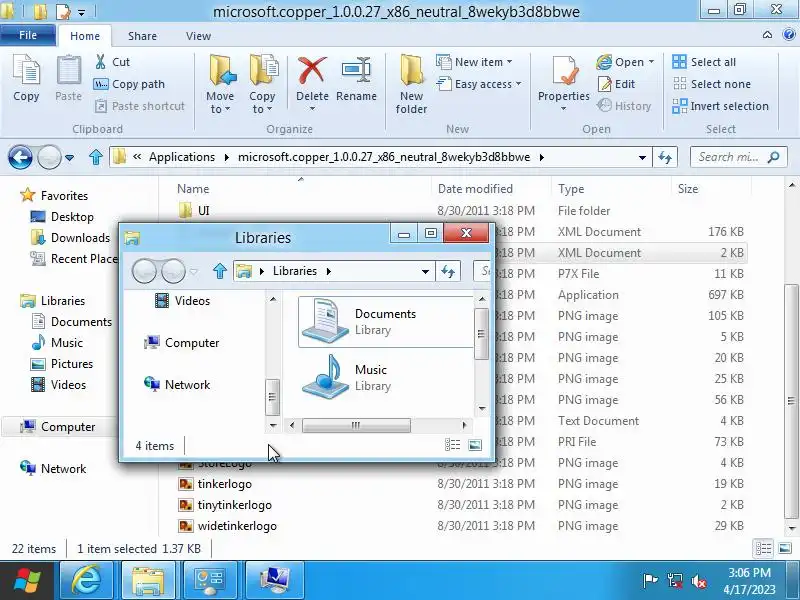Select Pictures in main navigation pane
Screen dimensions: 800x600
(x=62, y=364)
